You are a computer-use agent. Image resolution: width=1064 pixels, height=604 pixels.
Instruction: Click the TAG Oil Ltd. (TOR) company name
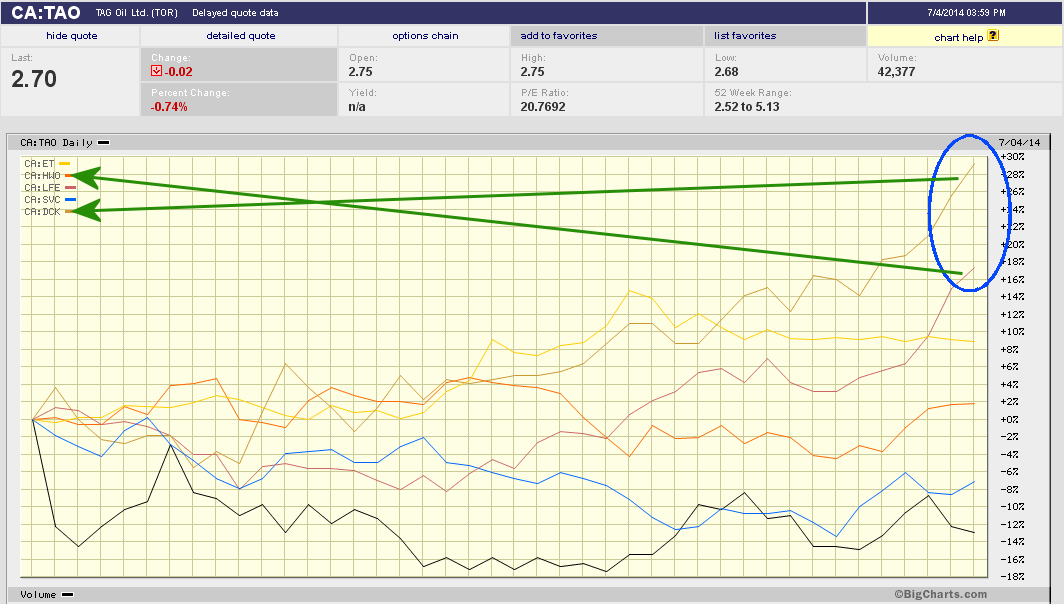[x=136, y=13]
